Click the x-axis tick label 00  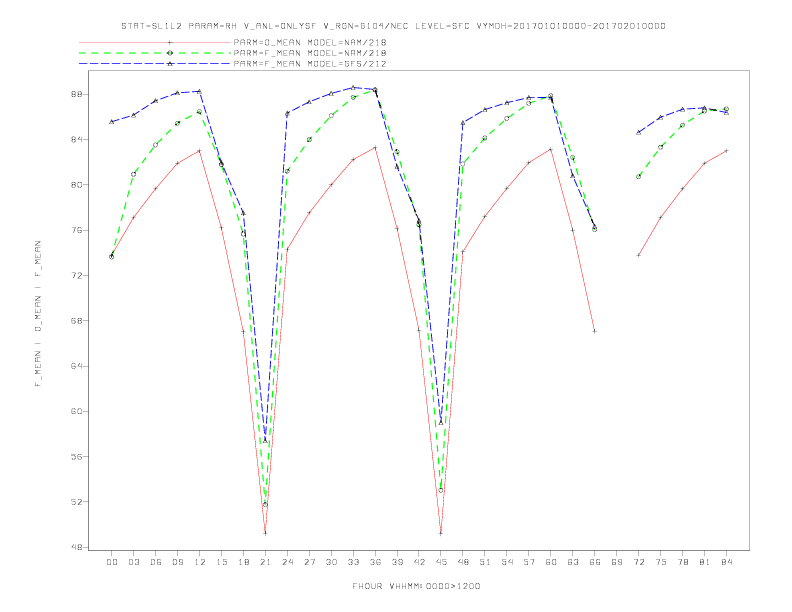pyautogui.click(x=112, y=562)
